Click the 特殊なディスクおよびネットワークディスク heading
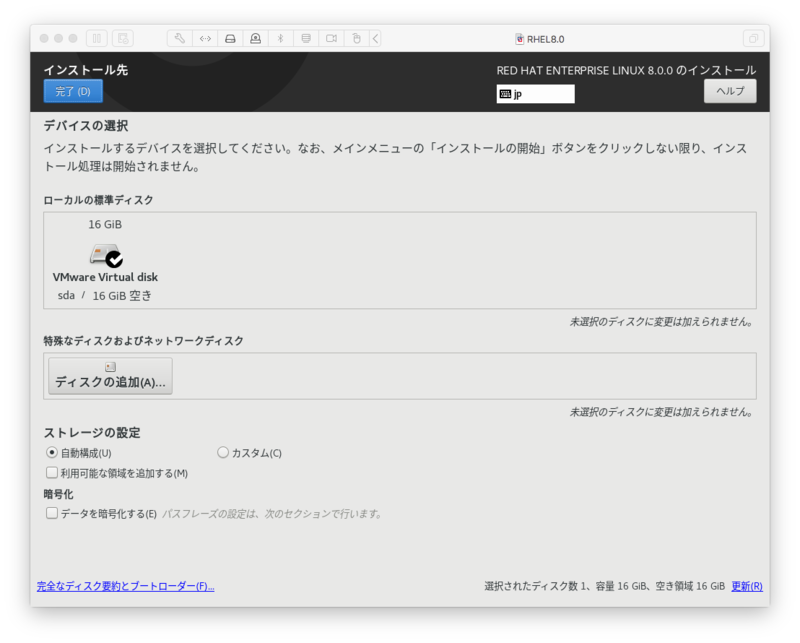 [143, 341]
